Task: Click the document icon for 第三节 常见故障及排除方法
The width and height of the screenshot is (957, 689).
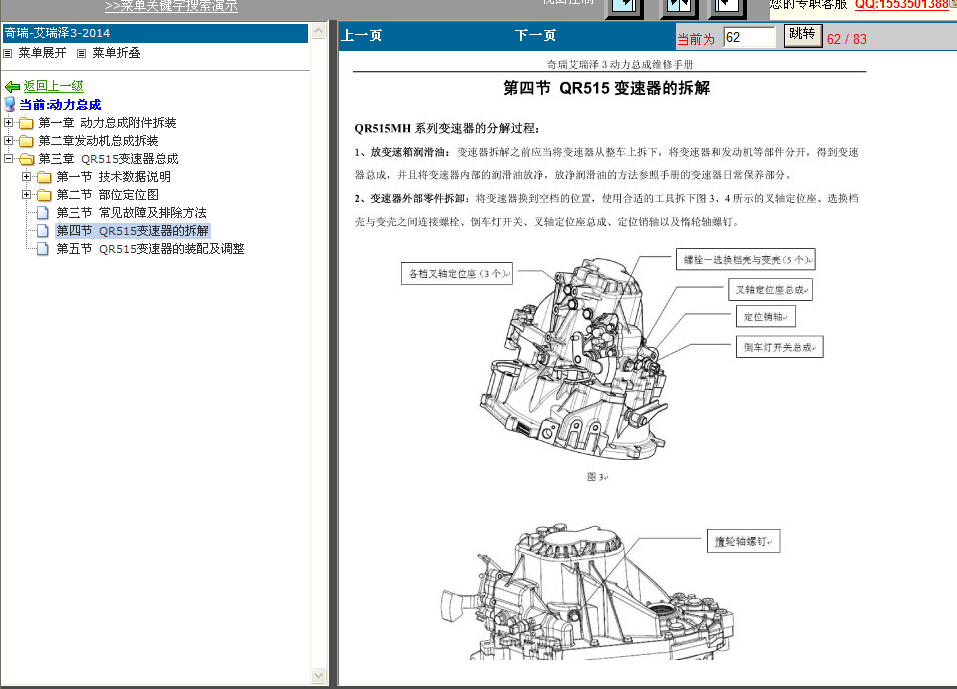Action: coord(43,212)
